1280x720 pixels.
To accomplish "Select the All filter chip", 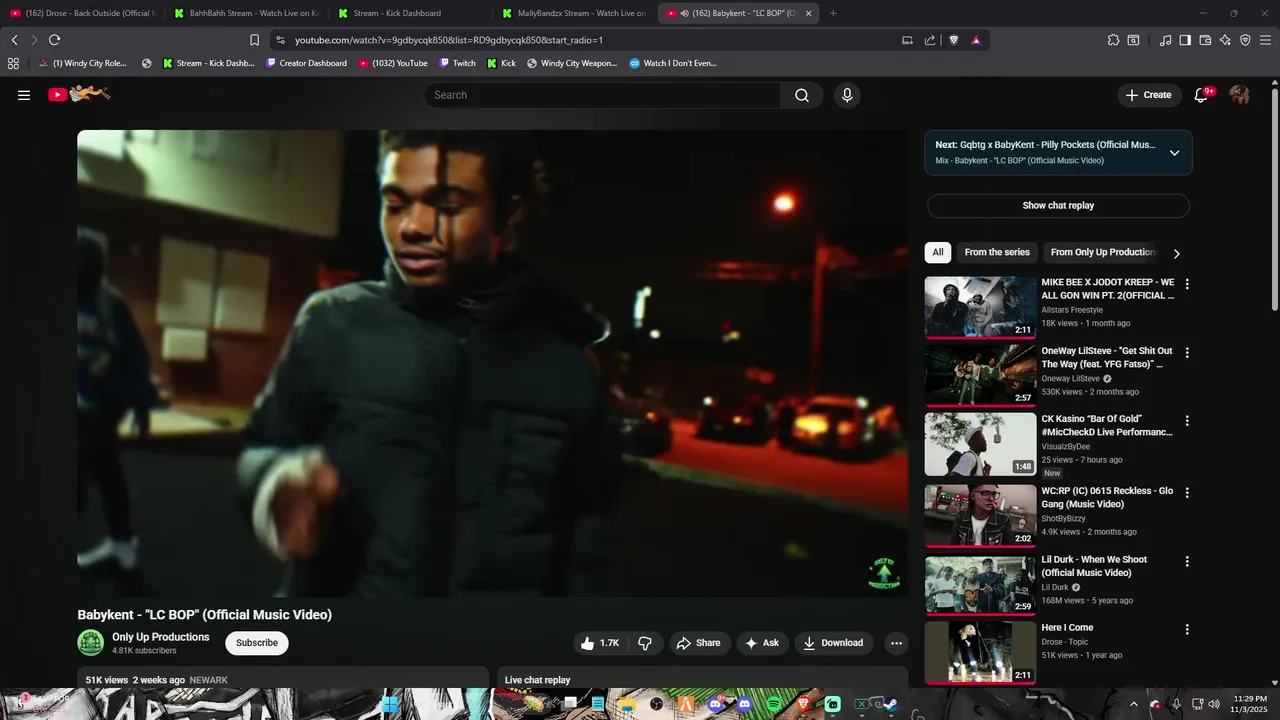I will (938, 252).
